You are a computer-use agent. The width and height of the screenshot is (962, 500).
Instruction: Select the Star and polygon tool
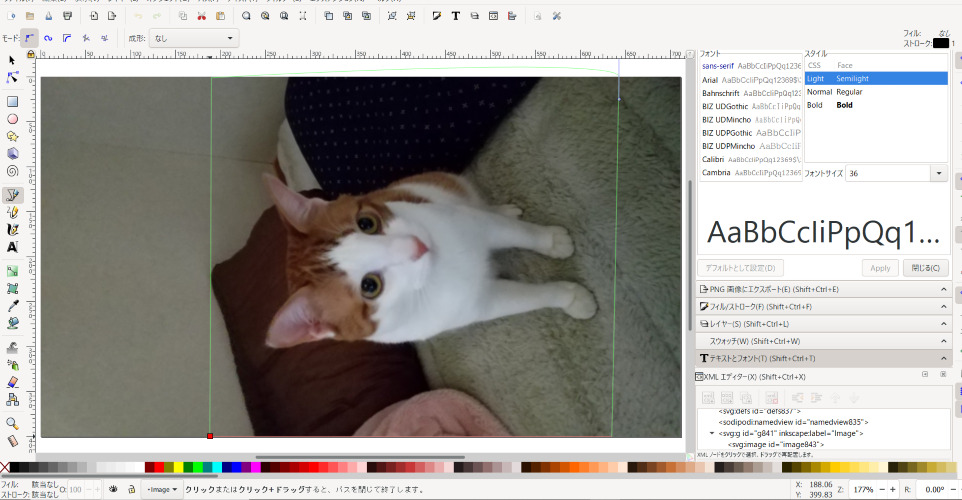pos(12,136)
